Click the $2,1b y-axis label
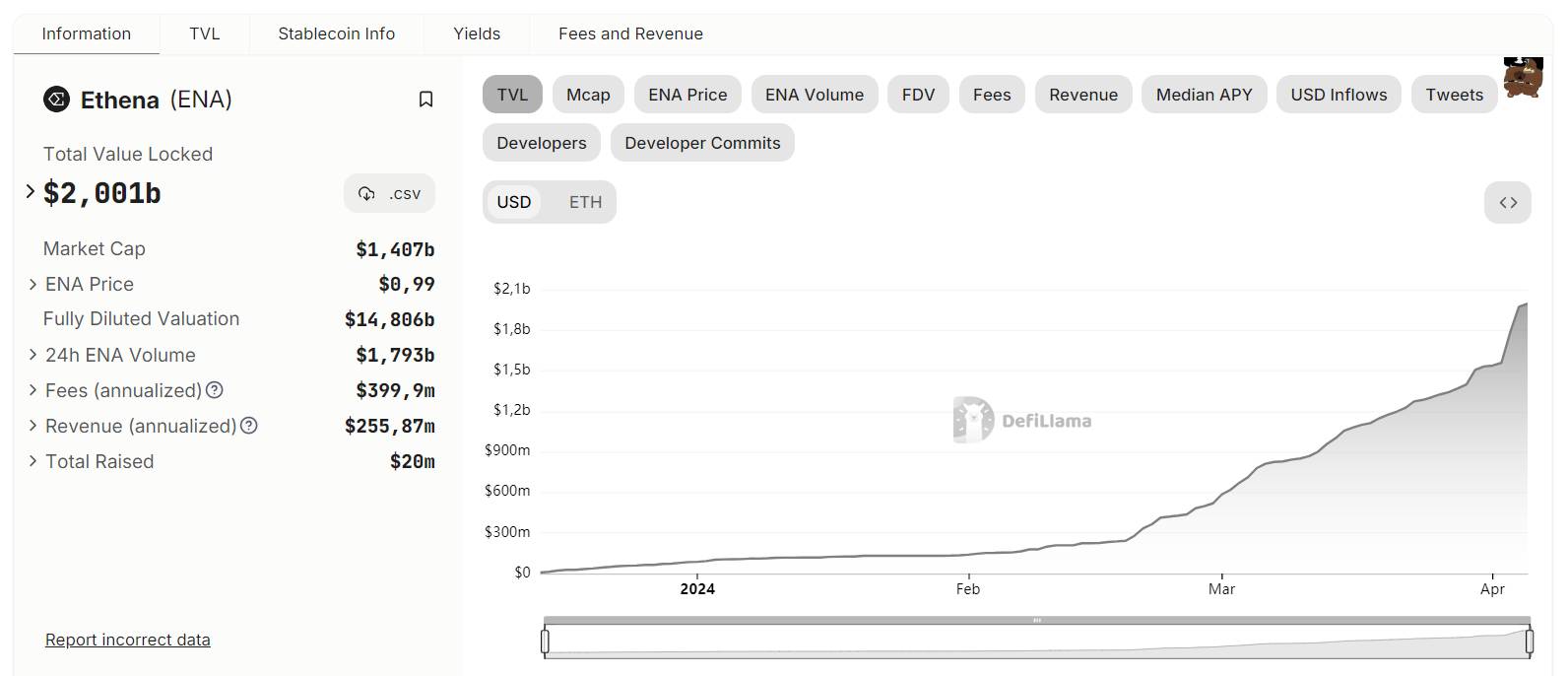This screenshot has width=1568, height=676. tap(511, 289)
